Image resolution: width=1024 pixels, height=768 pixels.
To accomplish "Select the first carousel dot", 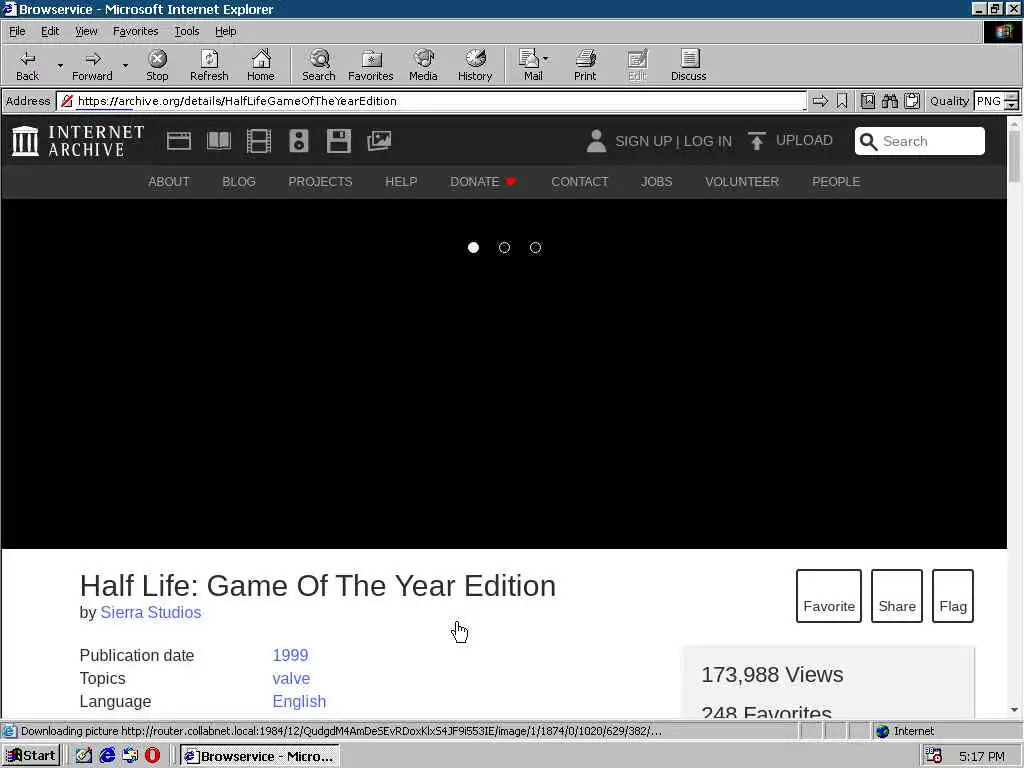I will click(473, 248).
